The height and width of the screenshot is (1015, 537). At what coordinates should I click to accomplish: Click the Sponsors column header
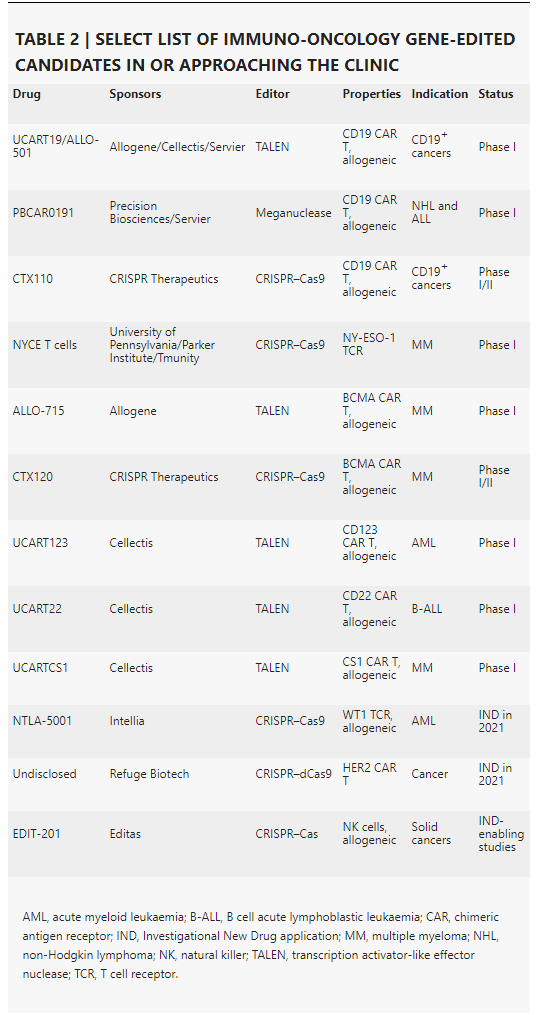pos(135,94)
